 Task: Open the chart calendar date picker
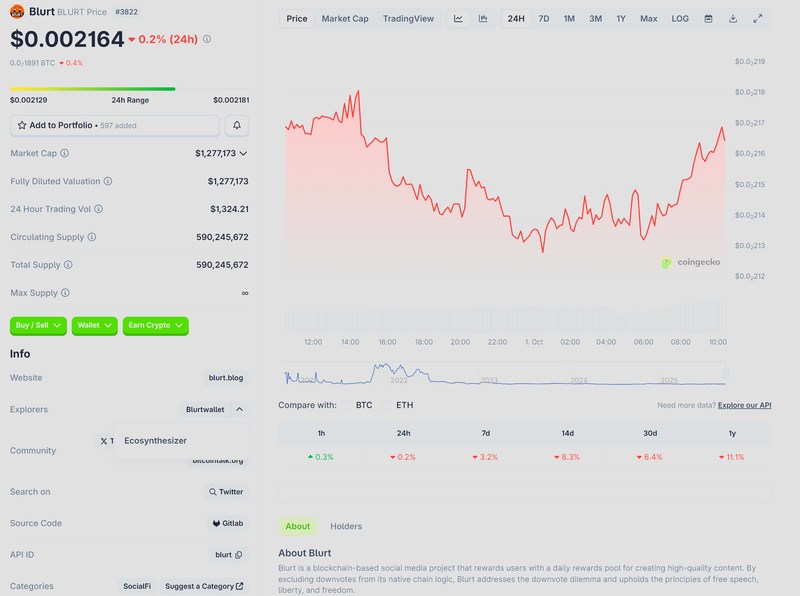pyautogui.click(x=708, y=19)
